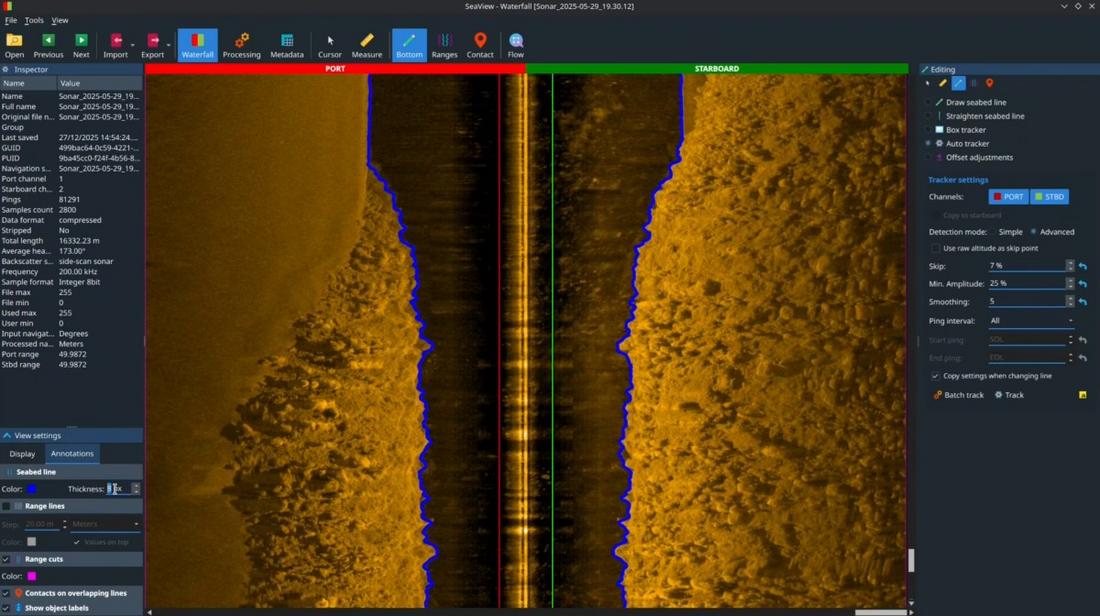Collapse the View settings section
Image resolution: width=1100 pixels, height=616 pixels.
pos(7,436)
